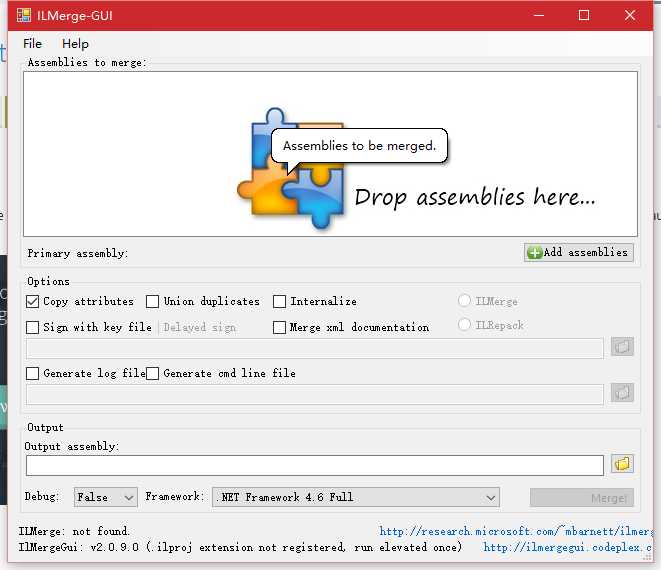The image size is (661, 570).
Task: Open the File menu
Action: click(32, 44)
